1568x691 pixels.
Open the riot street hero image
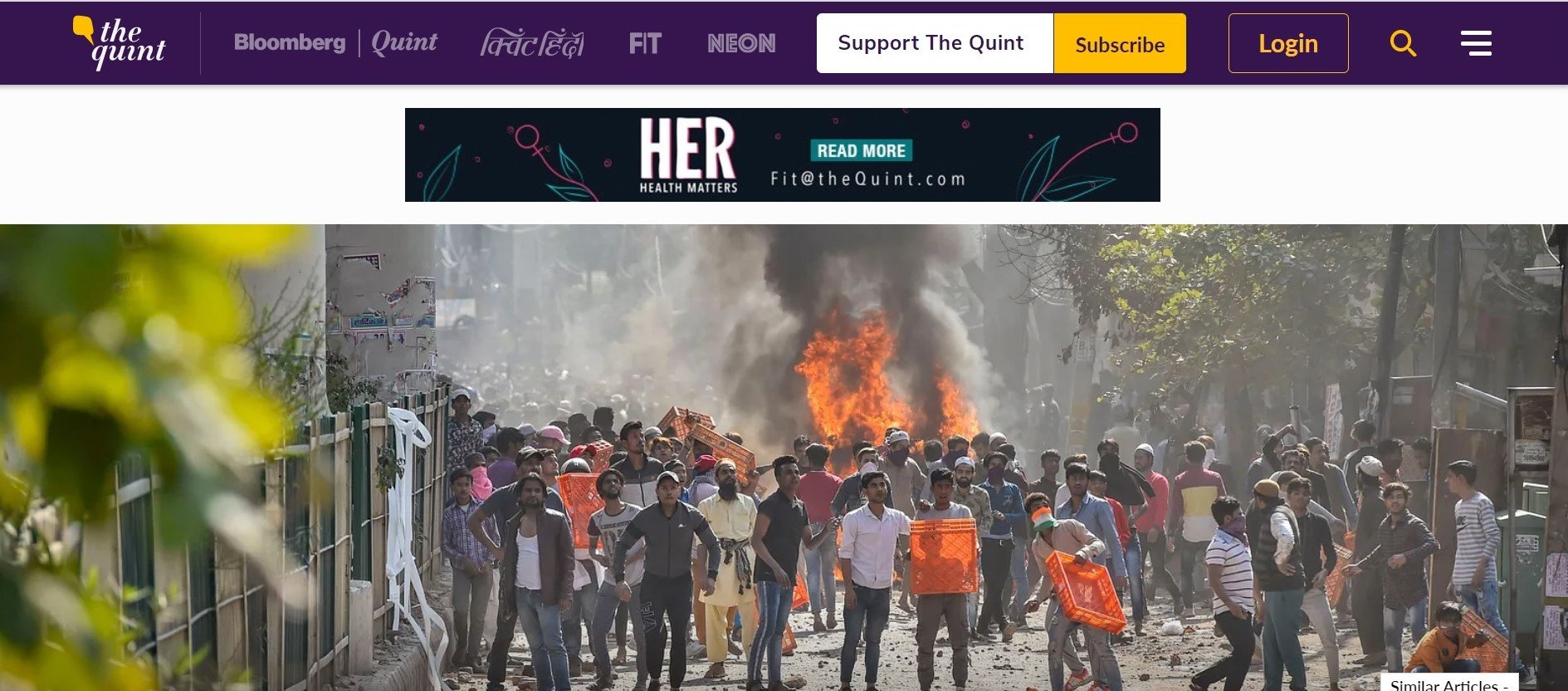point(784,458)
